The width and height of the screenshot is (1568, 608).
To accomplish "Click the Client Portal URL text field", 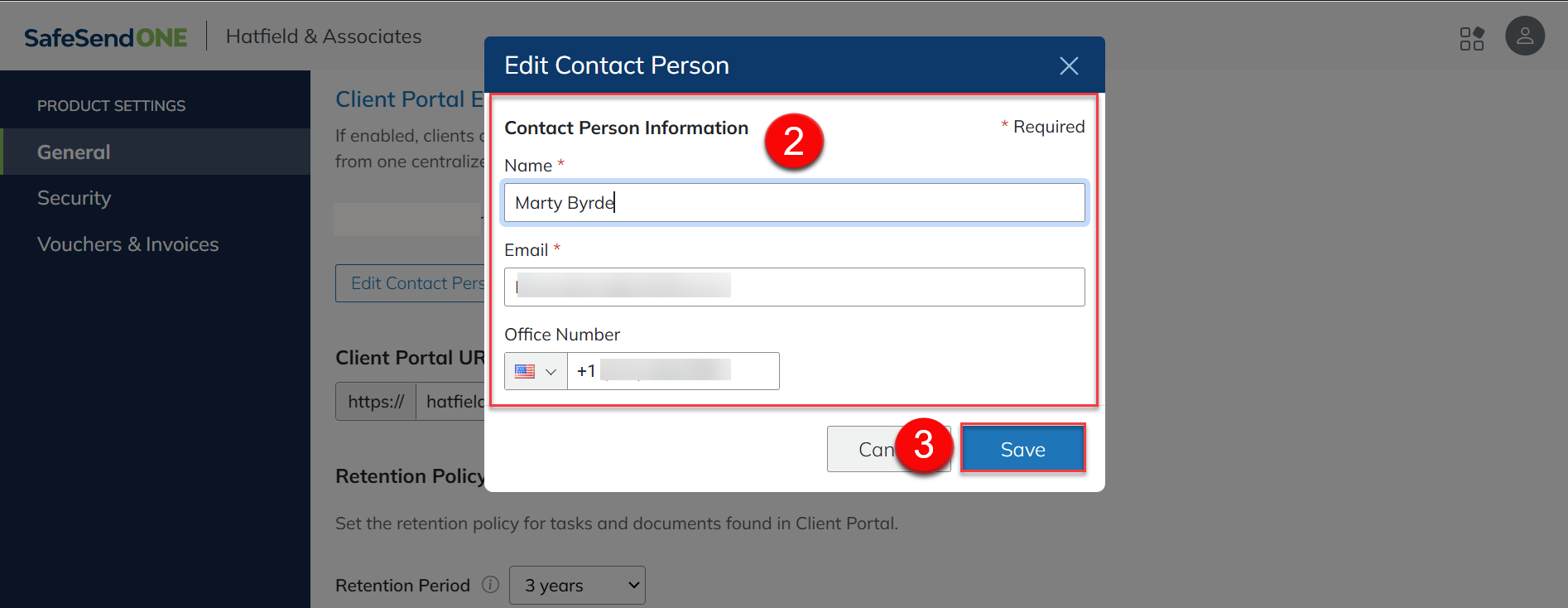I will pyautogui.click(x=452, y=402).
